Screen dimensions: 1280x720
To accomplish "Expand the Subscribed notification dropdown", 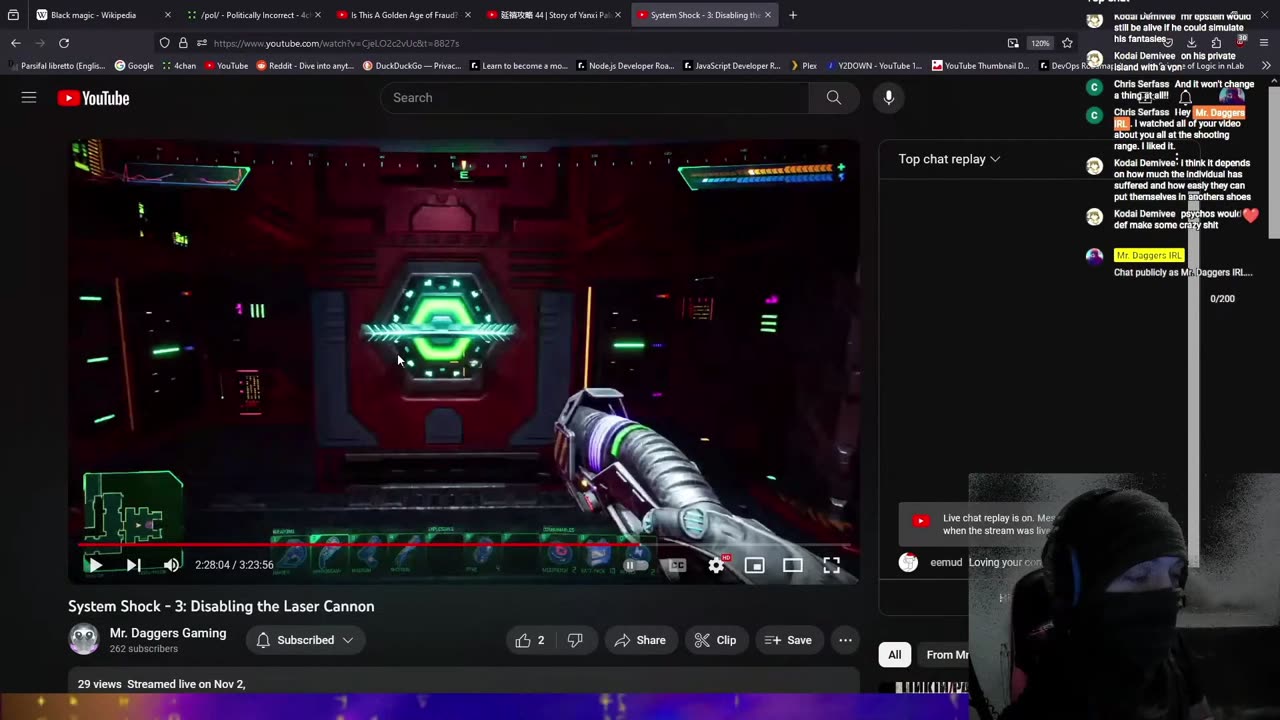I will point(305,640).
